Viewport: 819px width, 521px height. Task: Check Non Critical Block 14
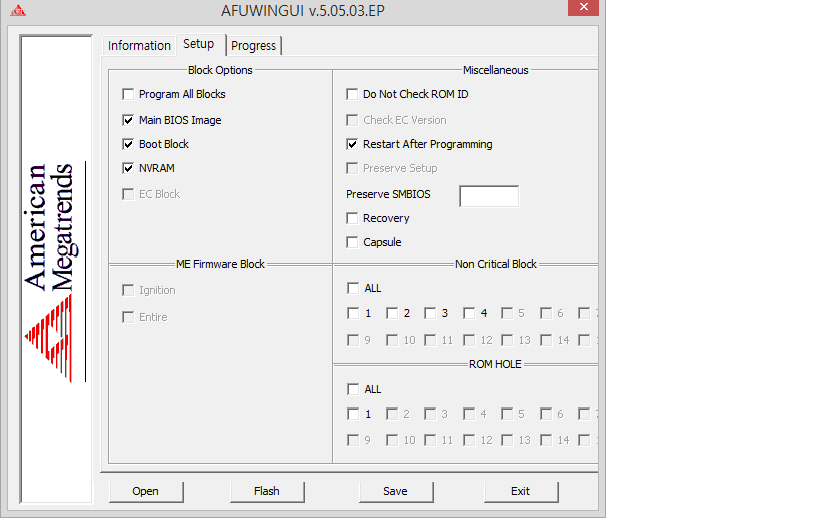546,341
